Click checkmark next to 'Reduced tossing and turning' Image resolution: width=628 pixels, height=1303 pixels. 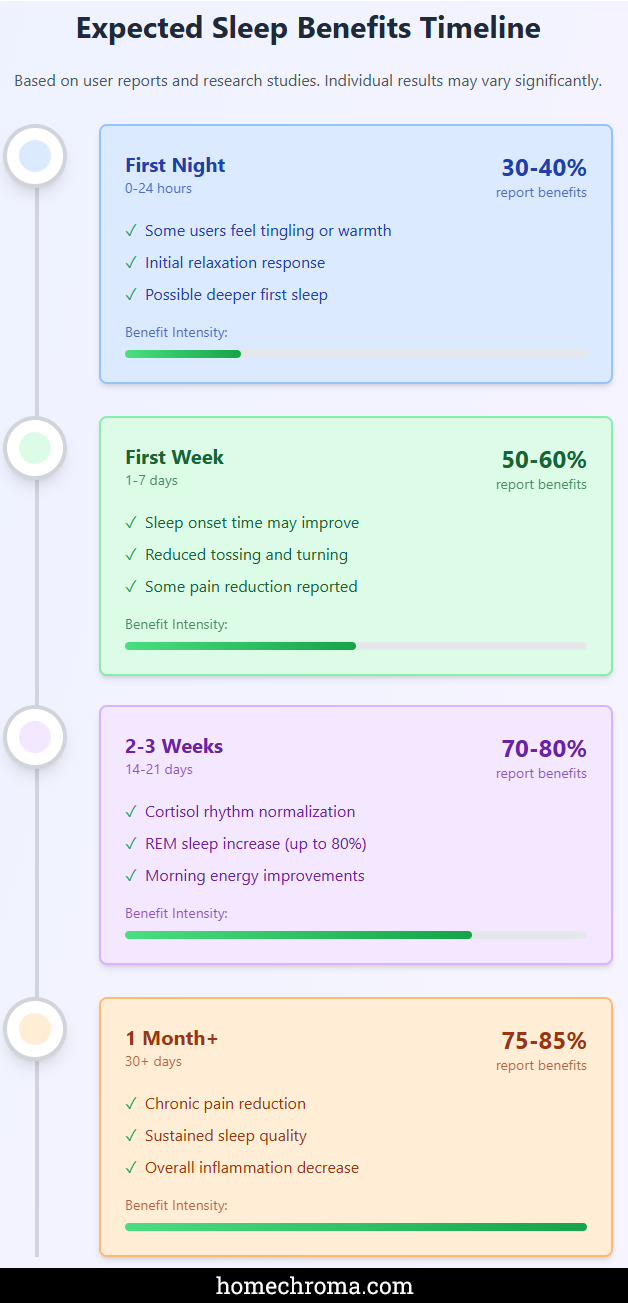(131, 555)
